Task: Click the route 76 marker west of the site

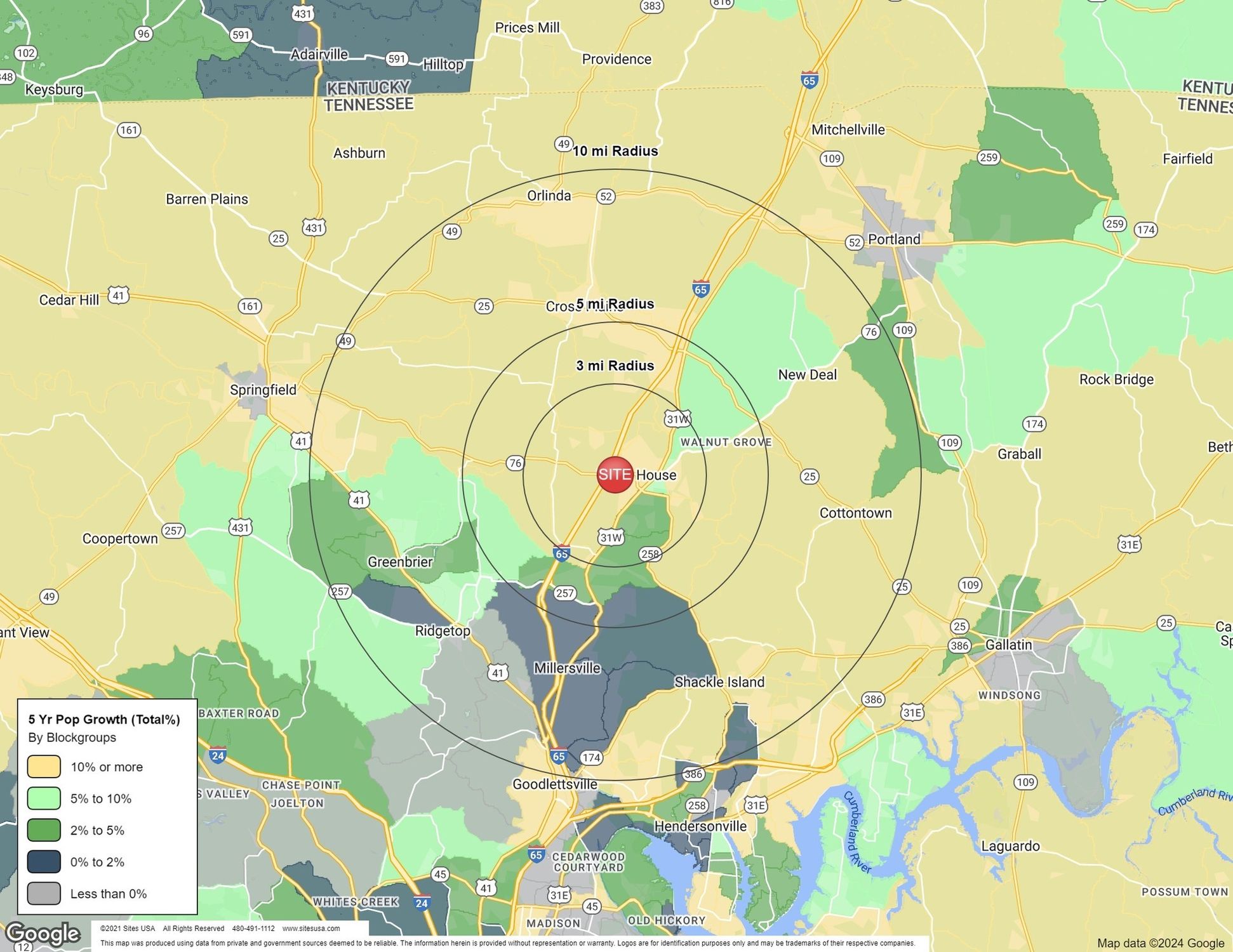Action: (x=515, y=463)
